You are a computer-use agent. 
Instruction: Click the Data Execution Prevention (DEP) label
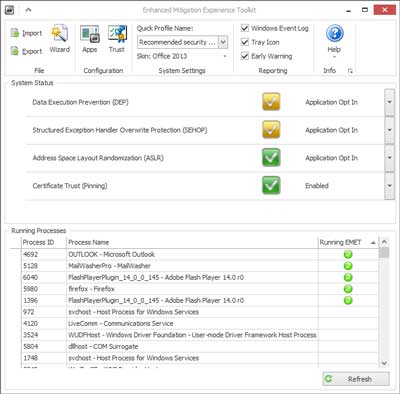pyautogui.click(x=80, y=102)
